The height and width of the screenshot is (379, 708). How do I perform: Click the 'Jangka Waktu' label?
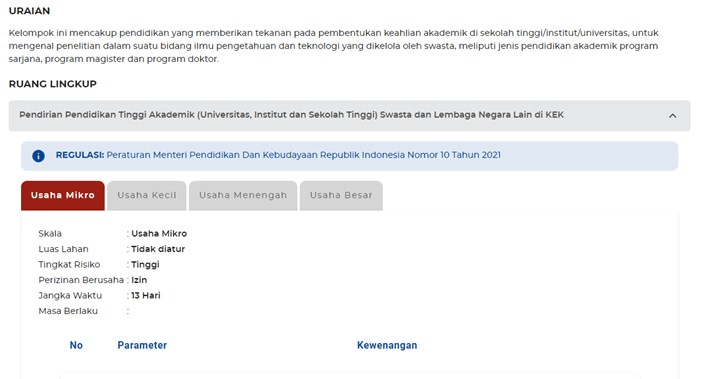tap(70, 295)
